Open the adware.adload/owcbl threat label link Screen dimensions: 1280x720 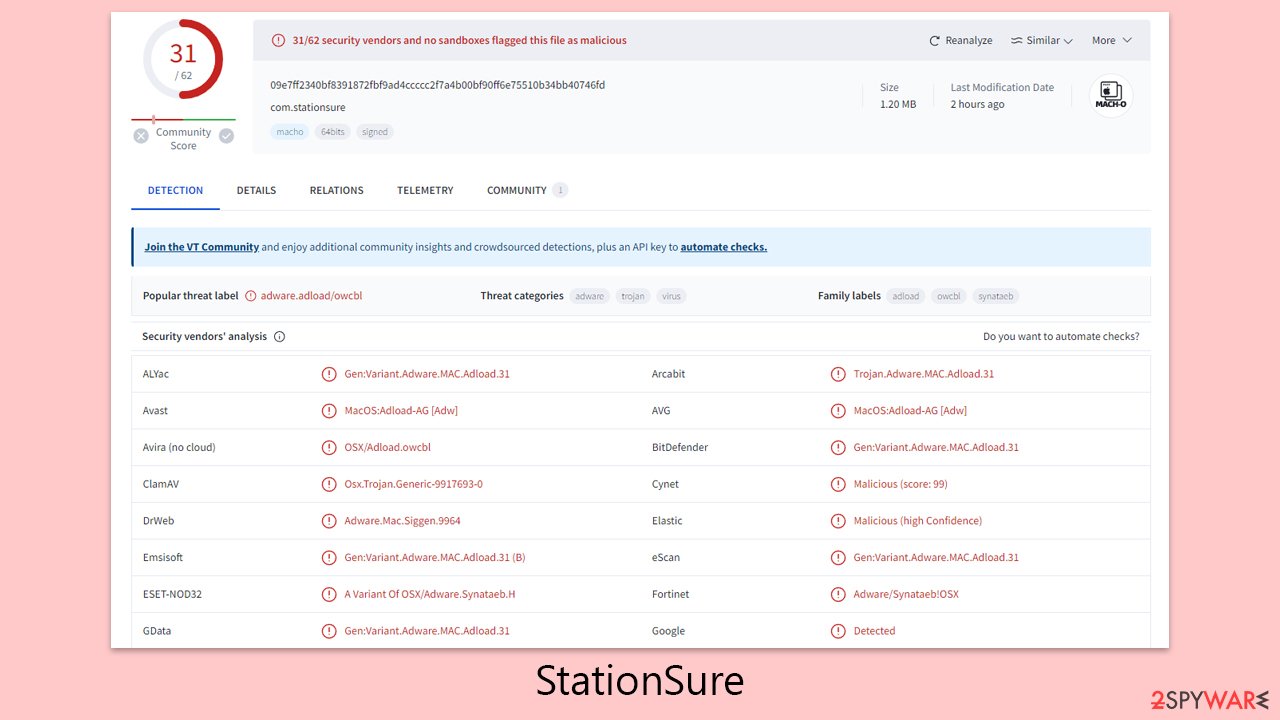pyautogui.click(x=311, y=295)
